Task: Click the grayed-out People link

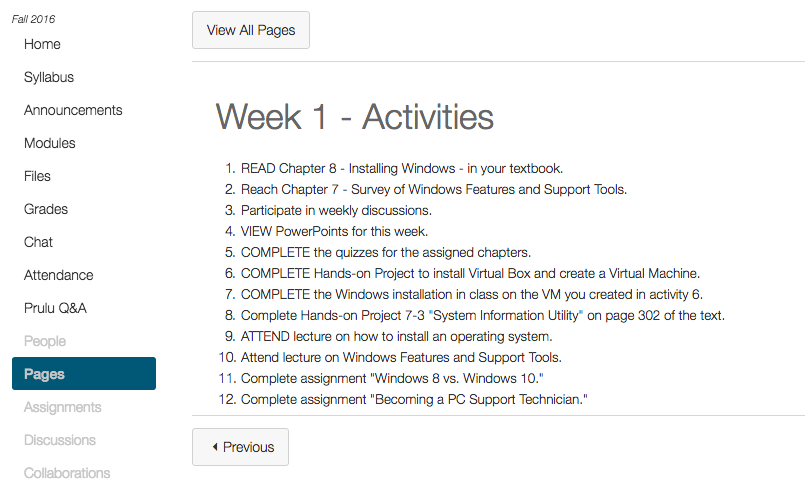Action: click(45, 341)
